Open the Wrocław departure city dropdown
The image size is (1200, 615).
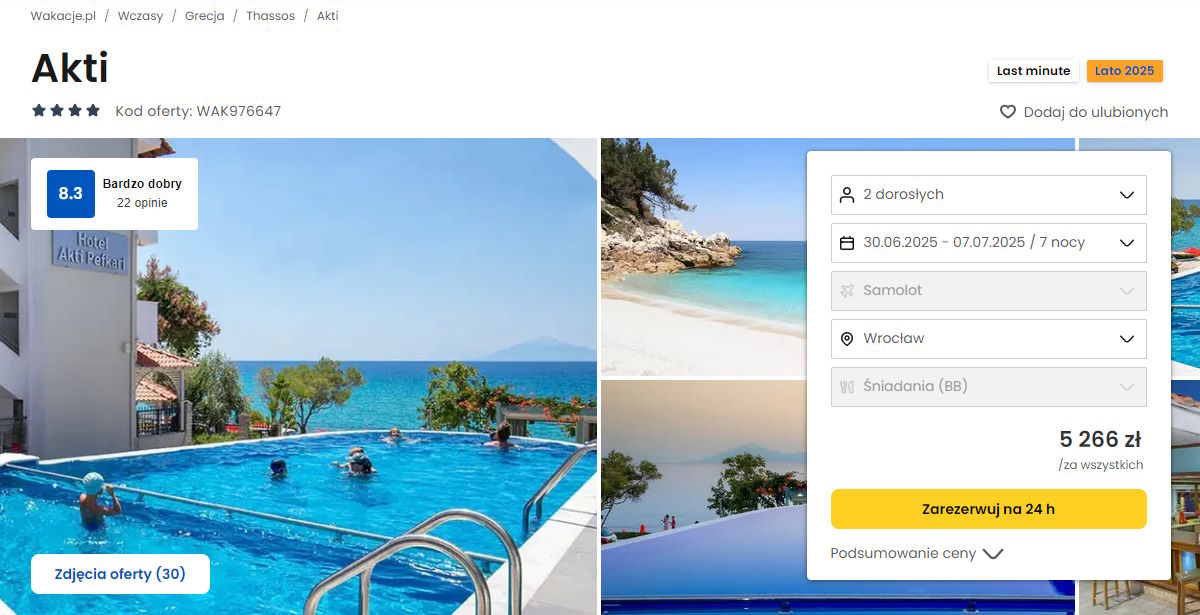pos(989,338)
